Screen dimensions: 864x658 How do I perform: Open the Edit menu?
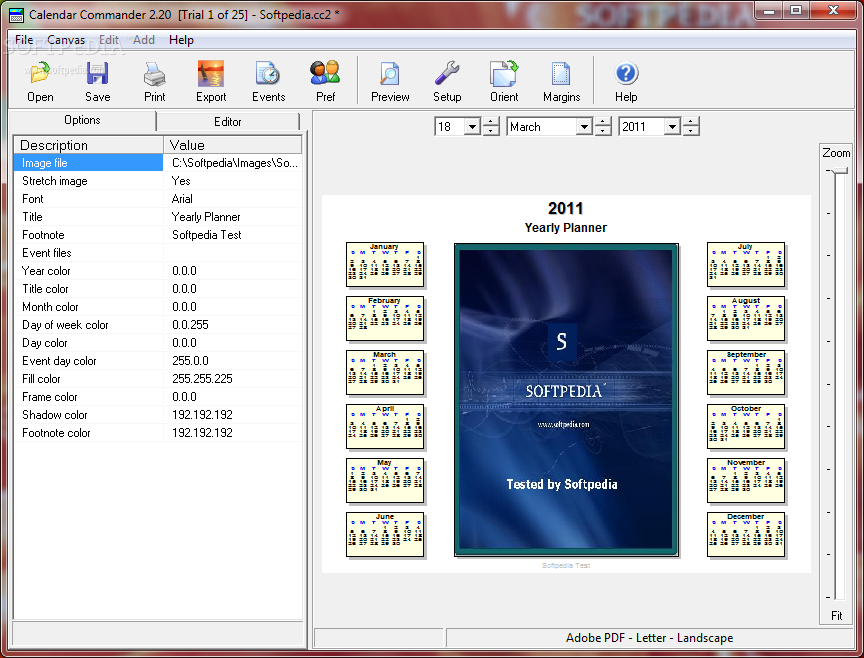tap(109, 40)
